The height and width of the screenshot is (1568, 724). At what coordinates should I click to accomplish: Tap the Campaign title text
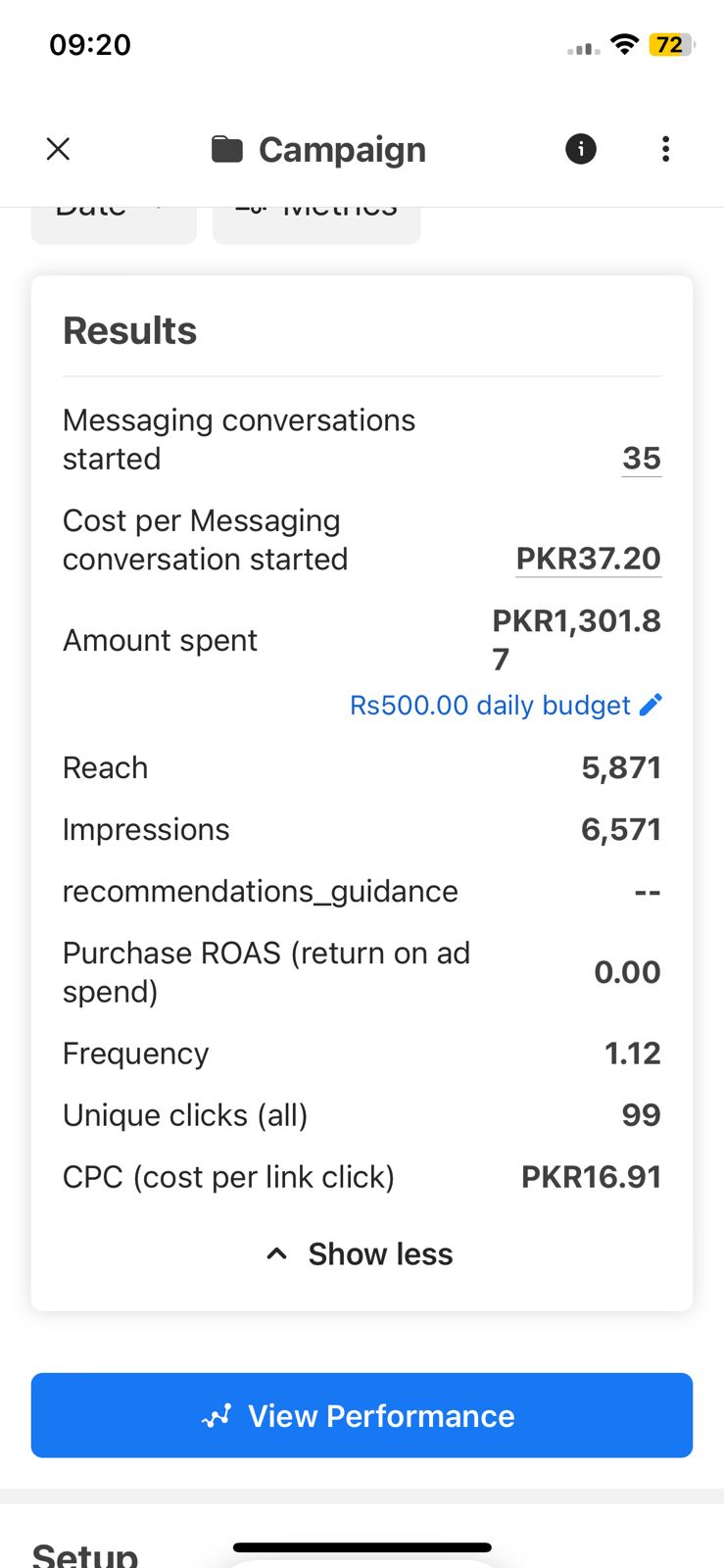342,150
